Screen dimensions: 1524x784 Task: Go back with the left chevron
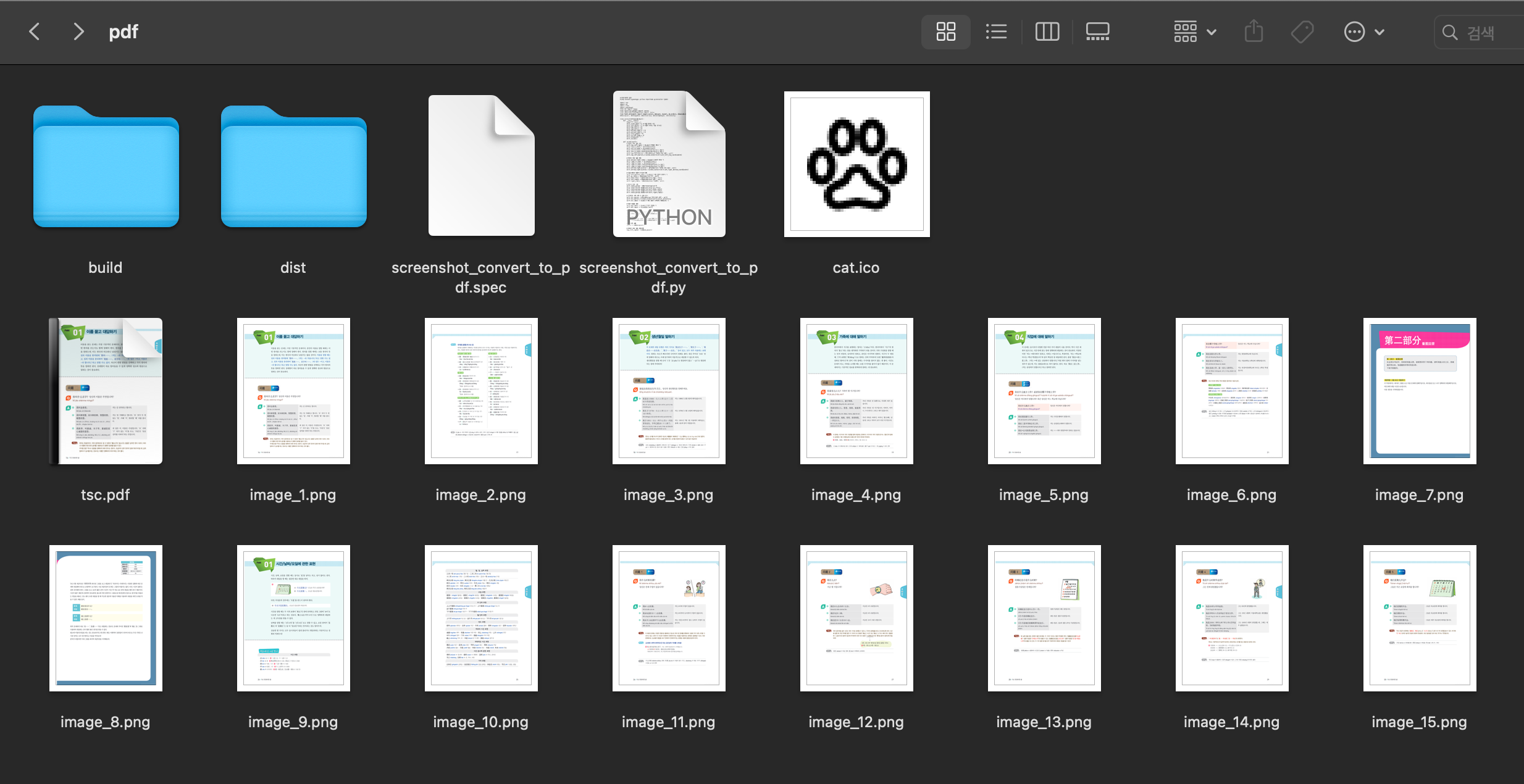pos(35,31)
